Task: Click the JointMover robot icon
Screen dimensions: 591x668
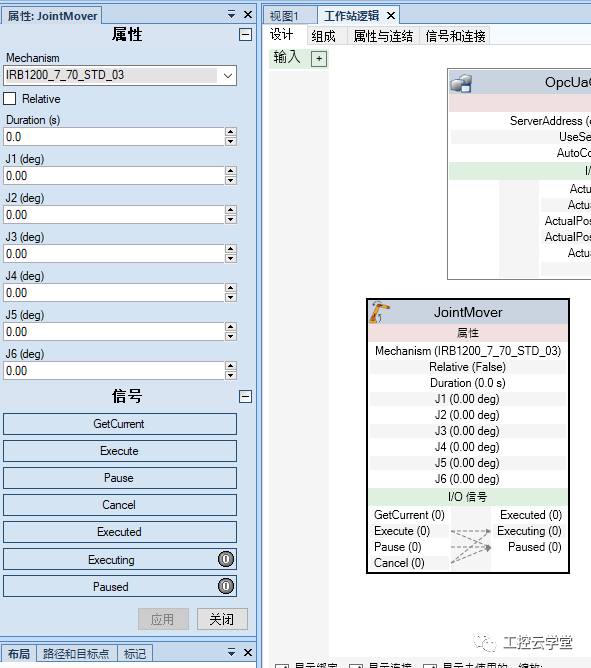Action: [x=379, y=312]
